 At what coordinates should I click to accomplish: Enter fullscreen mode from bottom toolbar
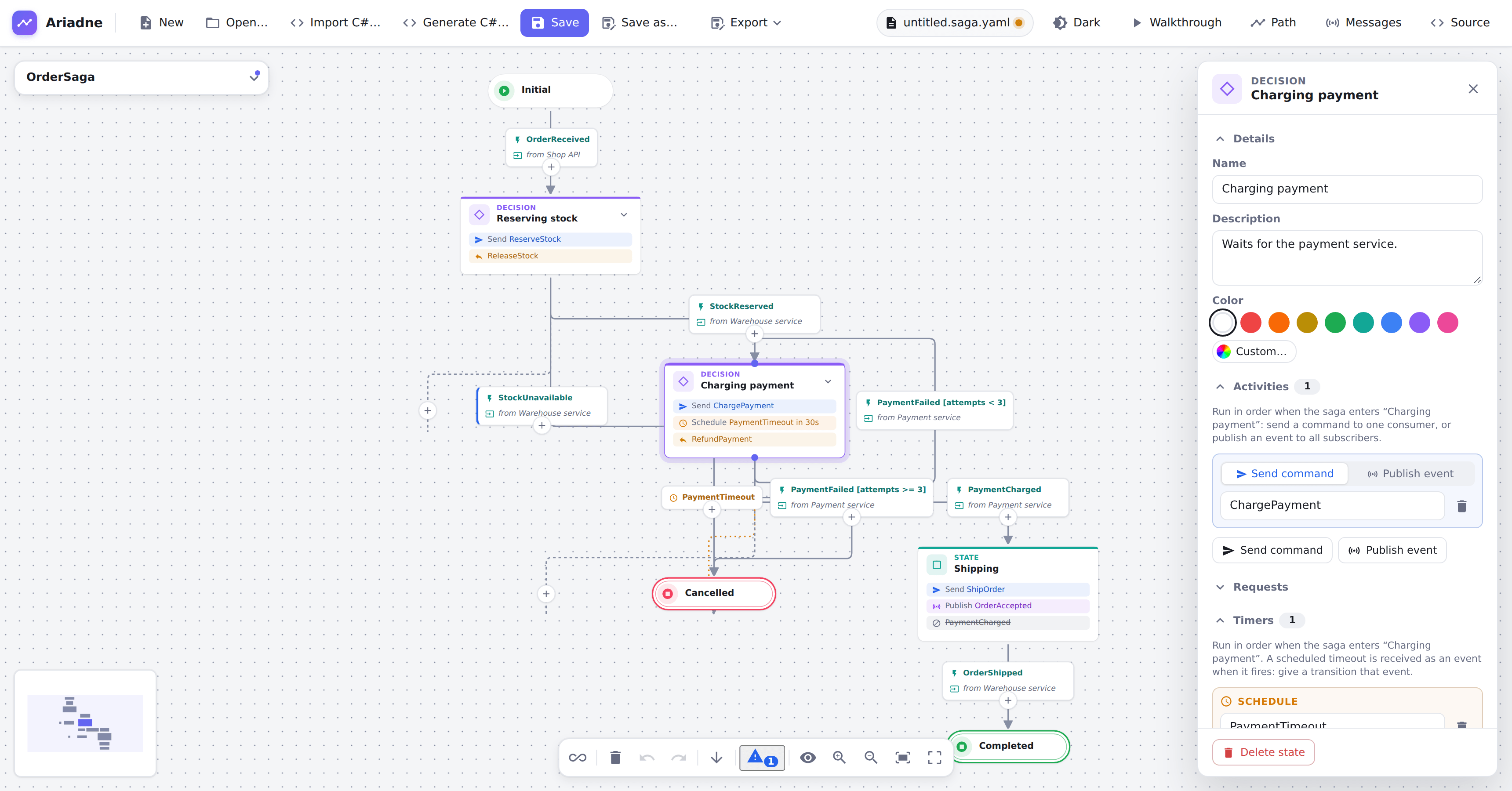click(x=934, y=758)
